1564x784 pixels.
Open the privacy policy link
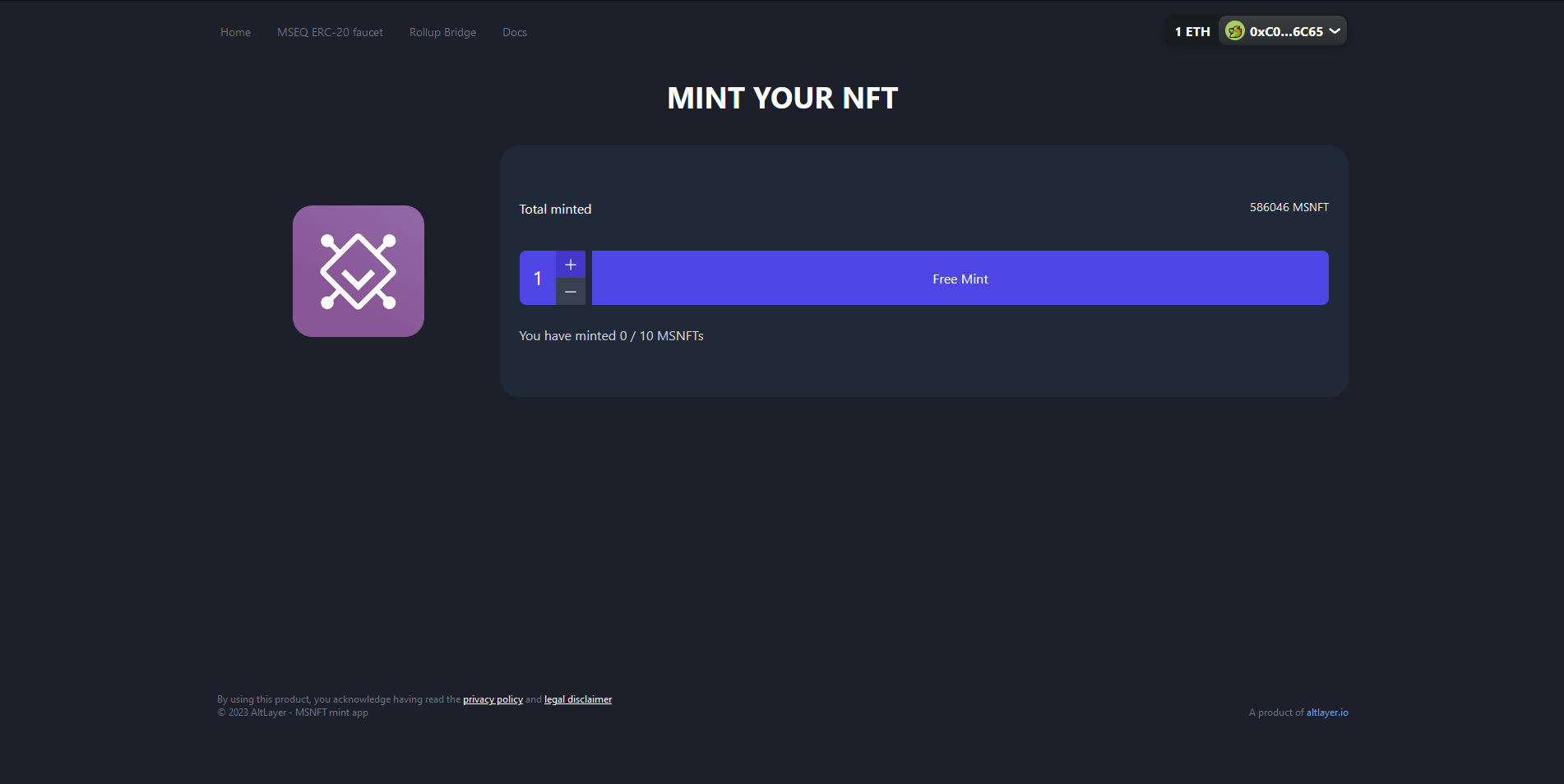pos(493,699)
